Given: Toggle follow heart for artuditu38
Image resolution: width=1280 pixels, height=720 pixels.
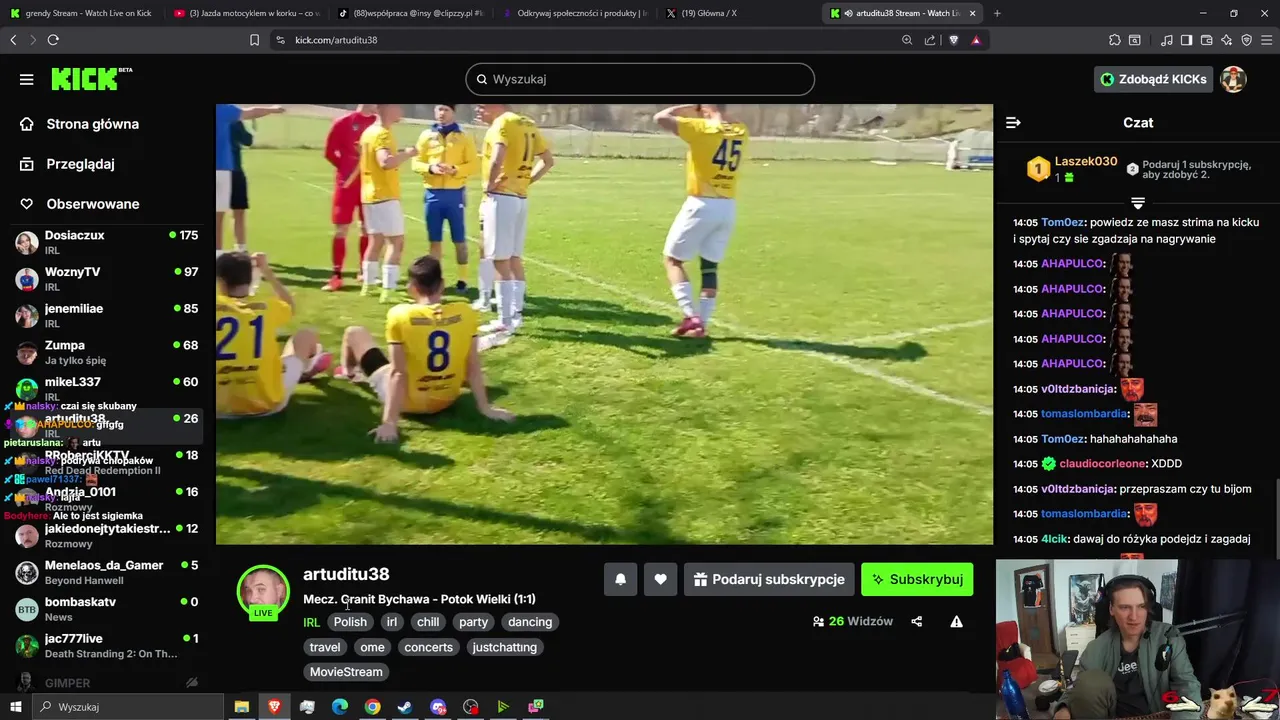Looking at the screenshot, I should coord(660,579).
